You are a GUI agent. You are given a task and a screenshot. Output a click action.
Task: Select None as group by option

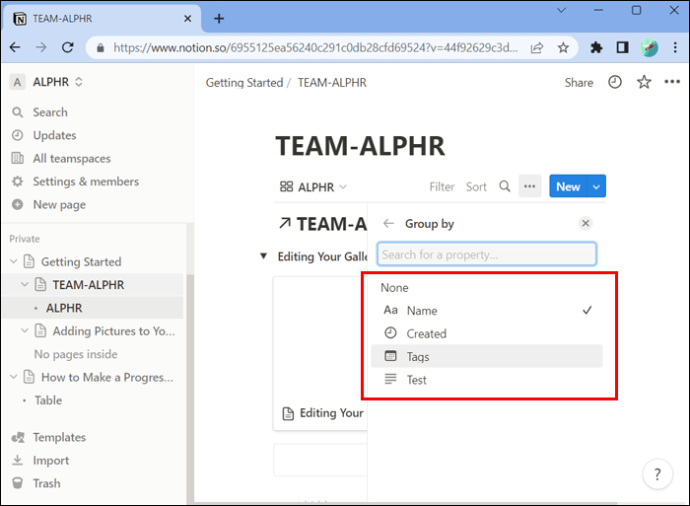(x=487, y=288)
